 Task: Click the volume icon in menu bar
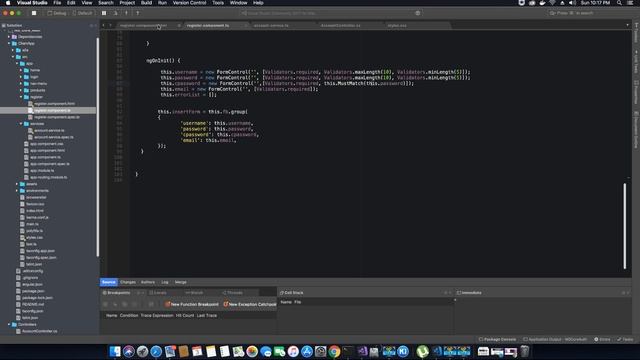pyautogui.click(x=572, y=3)
